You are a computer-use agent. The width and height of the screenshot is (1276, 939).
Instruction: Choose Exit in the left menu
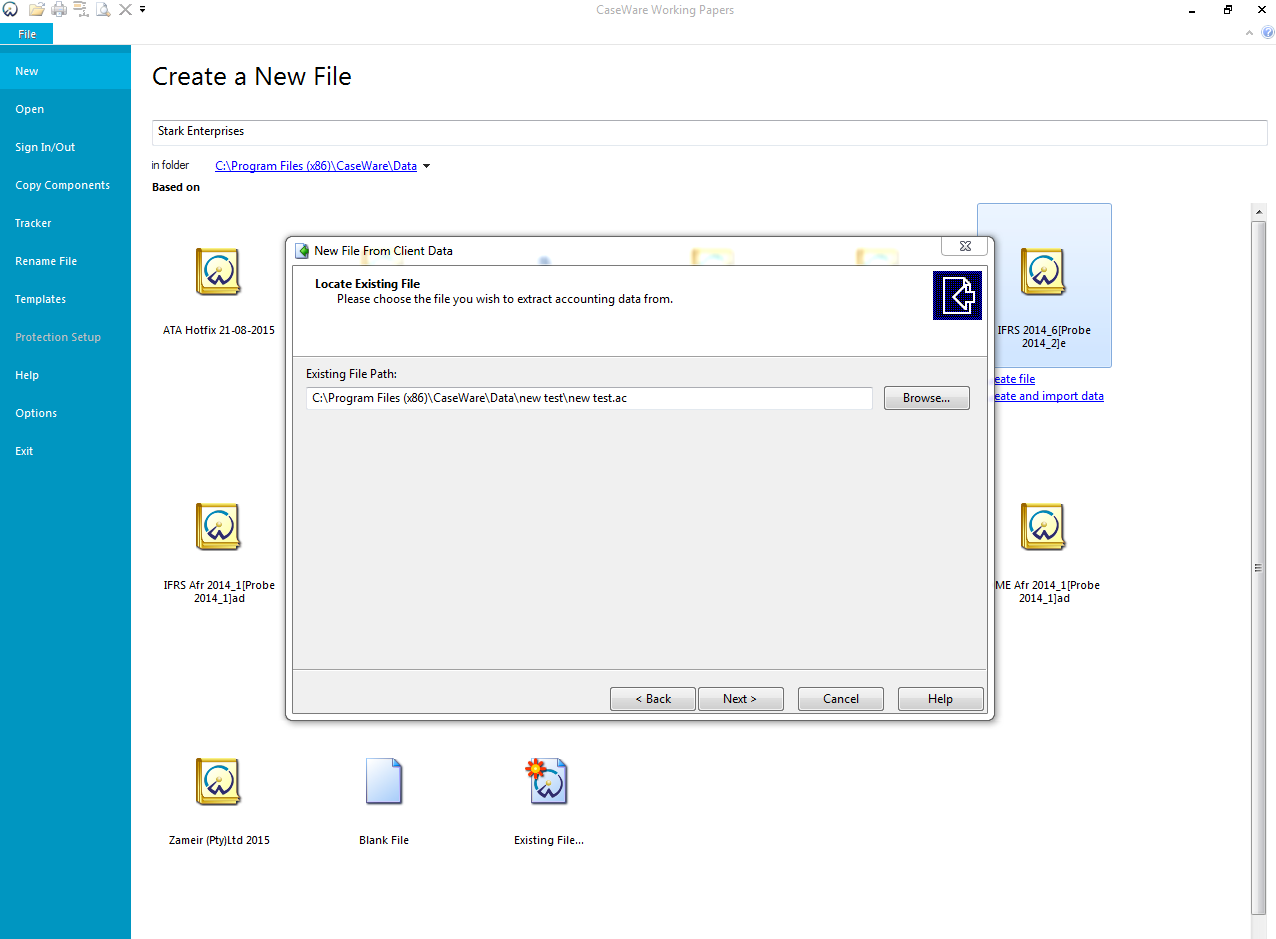pos(65,451)
